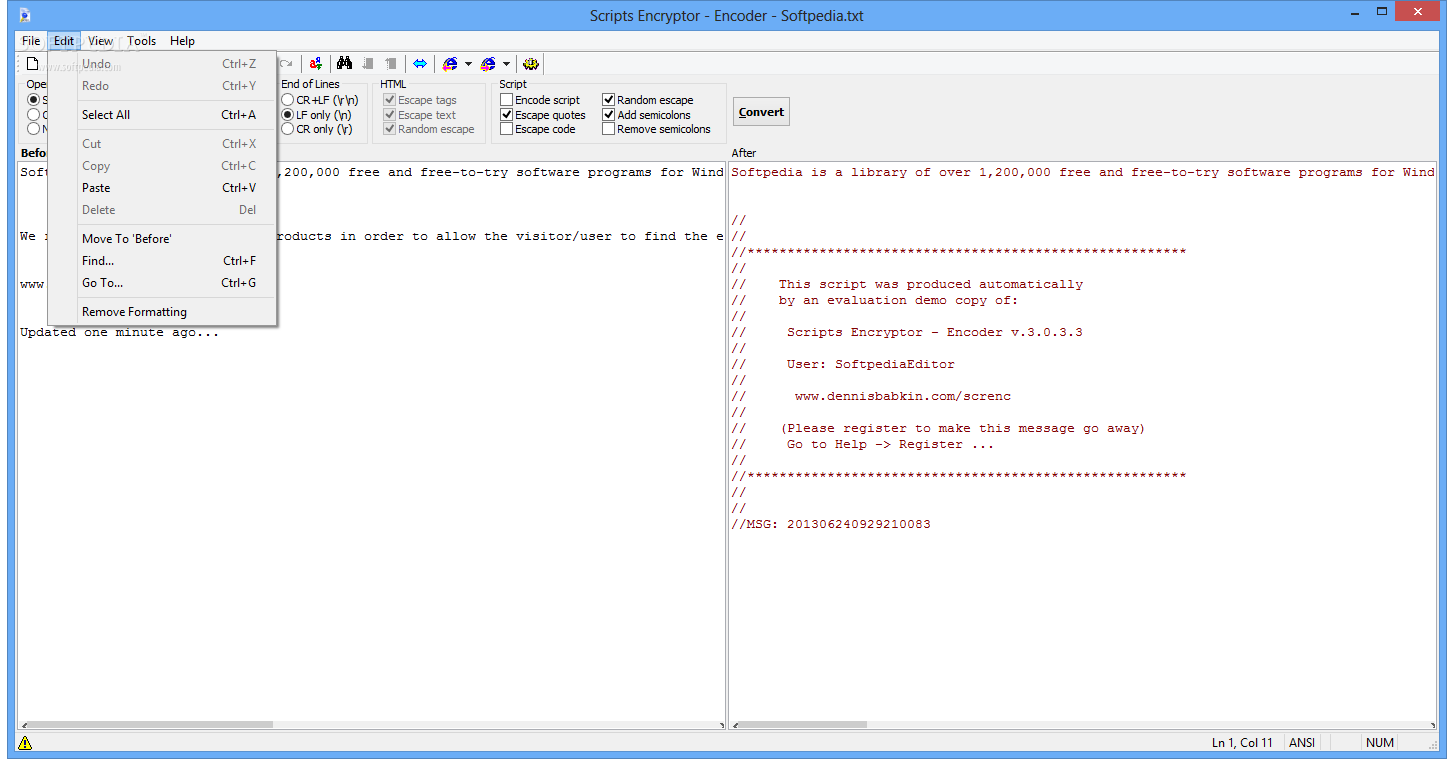
Task: Select the first radio button of the Ope… group
Action: tap(34, 100)
